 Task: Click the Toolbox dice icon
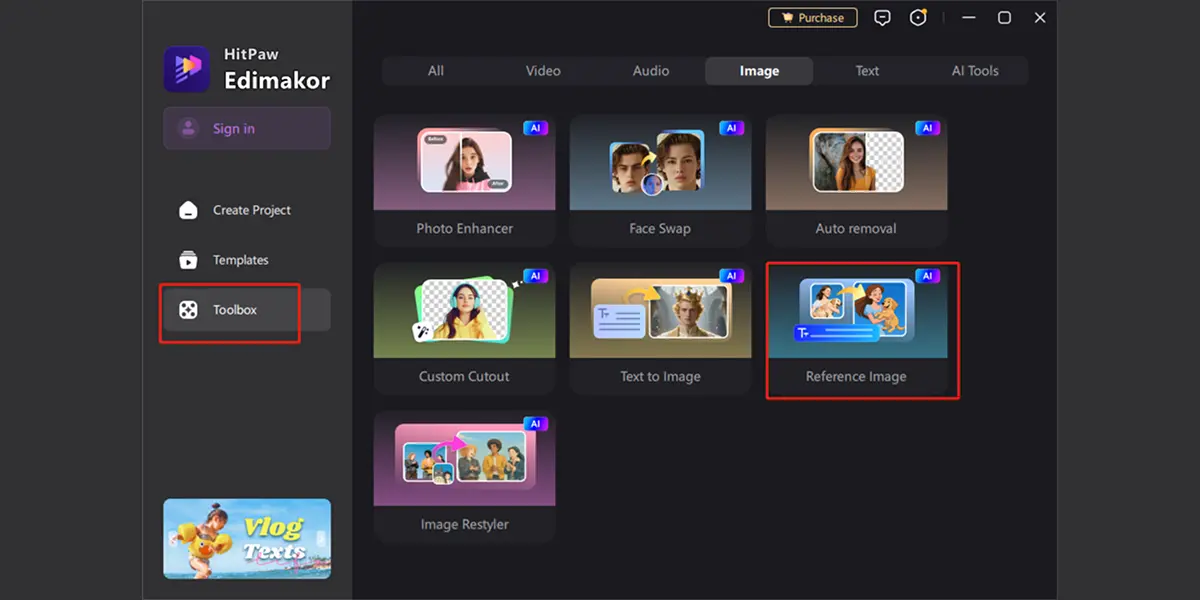(188, 310)
